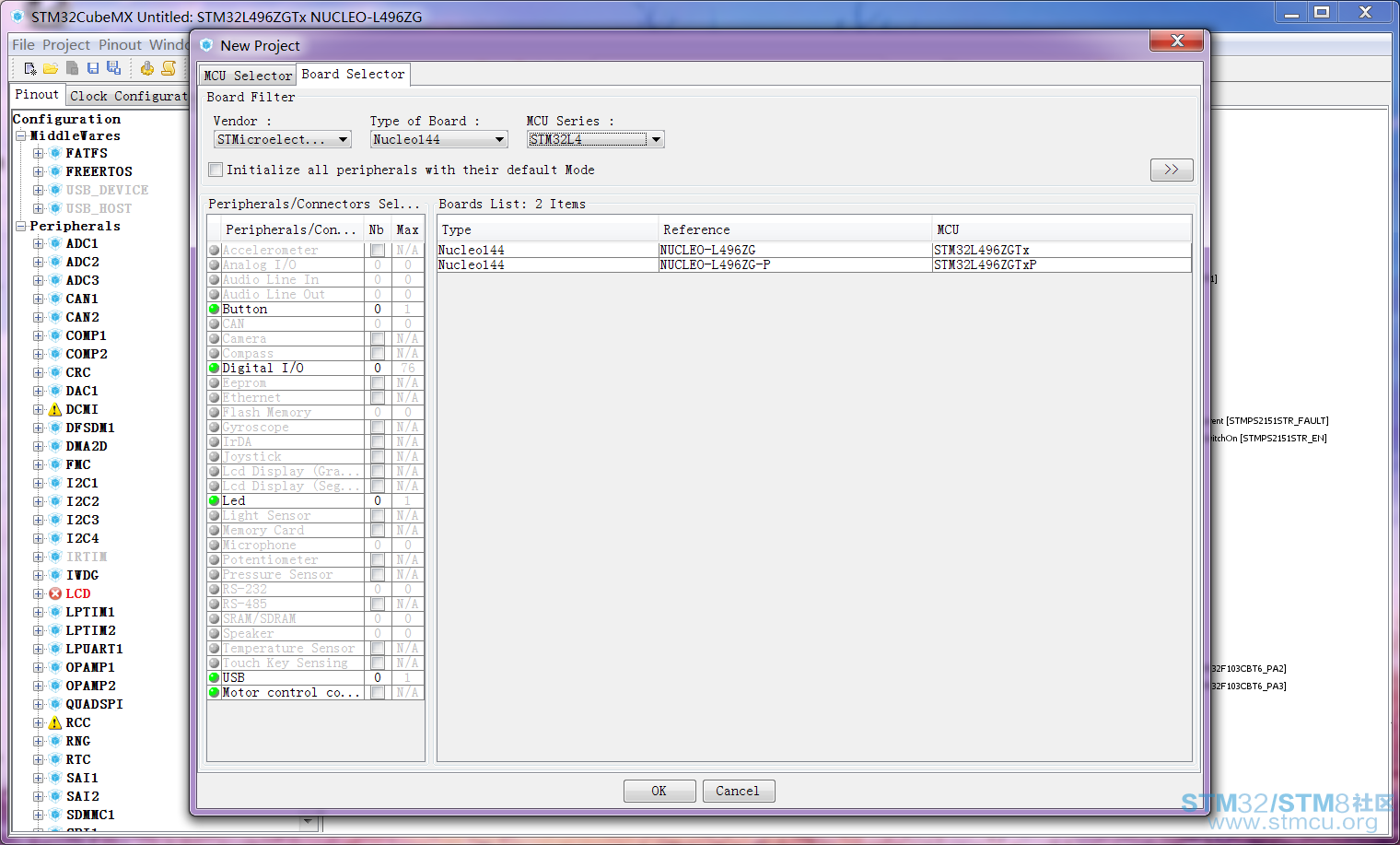1400x845 pixels.
Task: Click the Generate Report scroll icon
Action: pyautogui.click(x=169, y=68)
